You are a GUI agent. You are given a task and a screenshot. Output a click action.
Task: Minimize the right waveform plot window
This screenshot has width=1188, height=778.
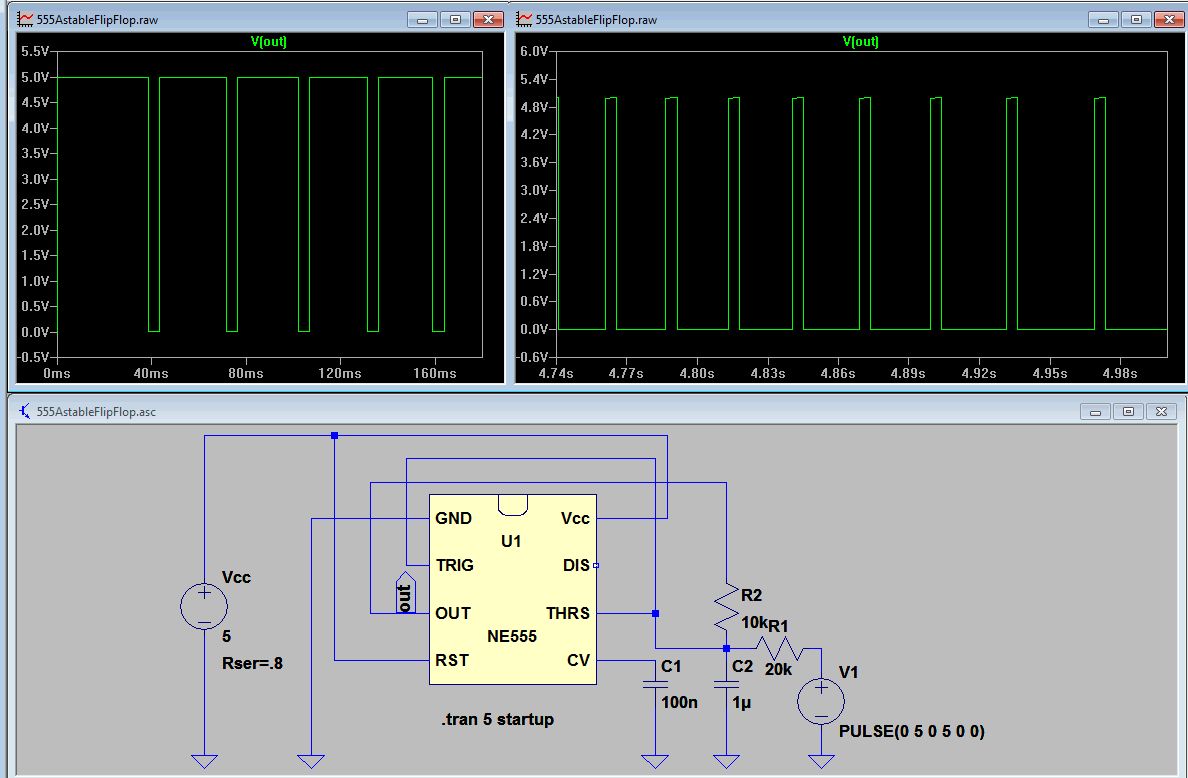point(1105,19)
